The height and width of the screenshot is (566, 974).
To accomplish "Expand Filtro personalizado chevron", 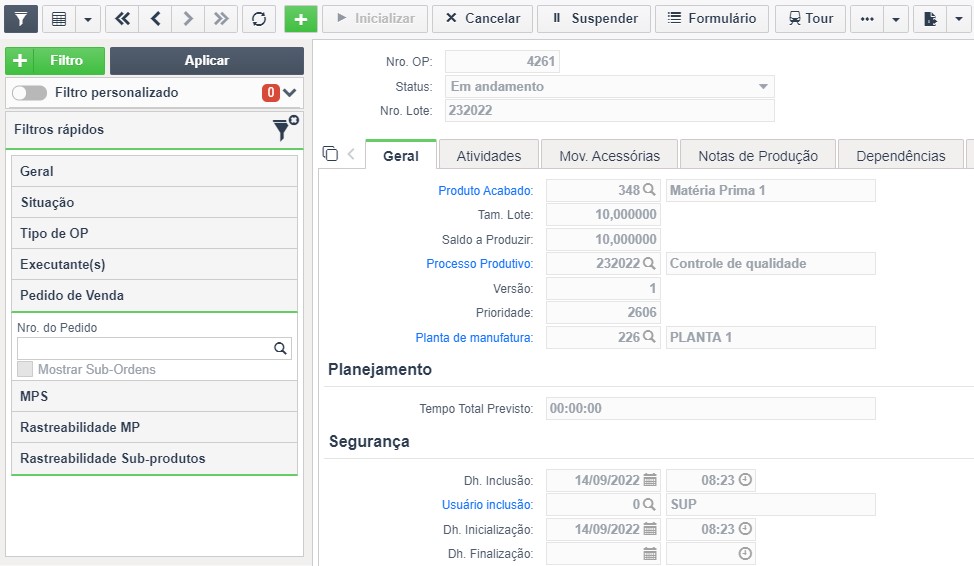I will click(x=289, y=93).
